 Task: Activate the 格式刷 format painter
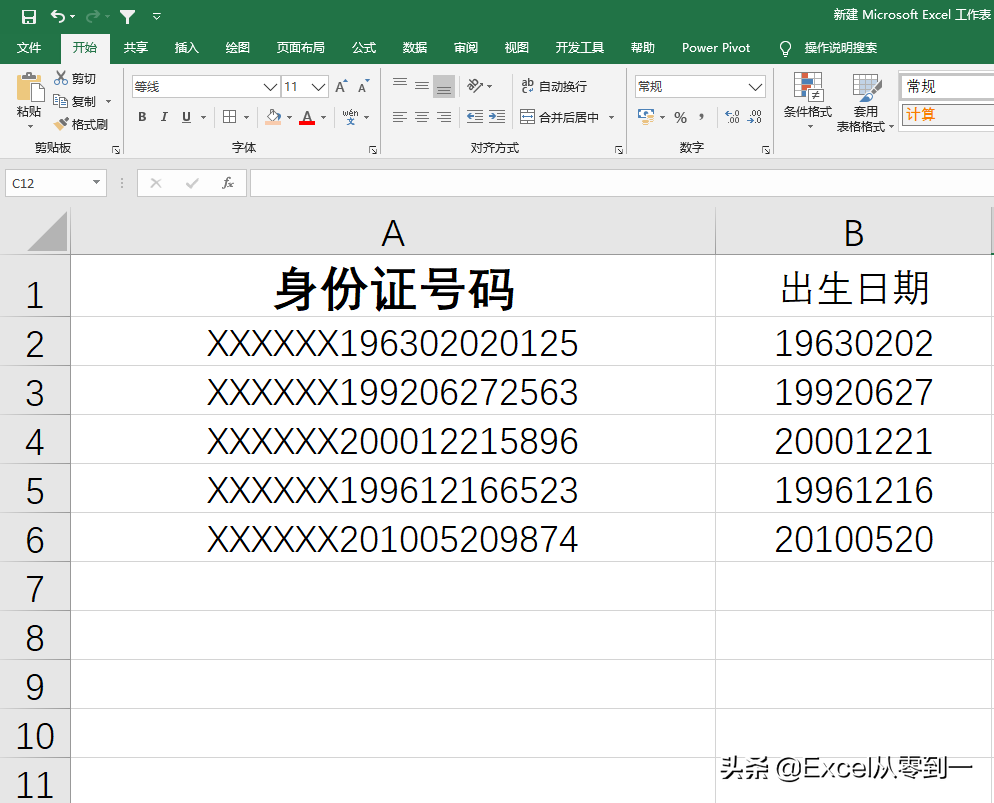[81, 124]
